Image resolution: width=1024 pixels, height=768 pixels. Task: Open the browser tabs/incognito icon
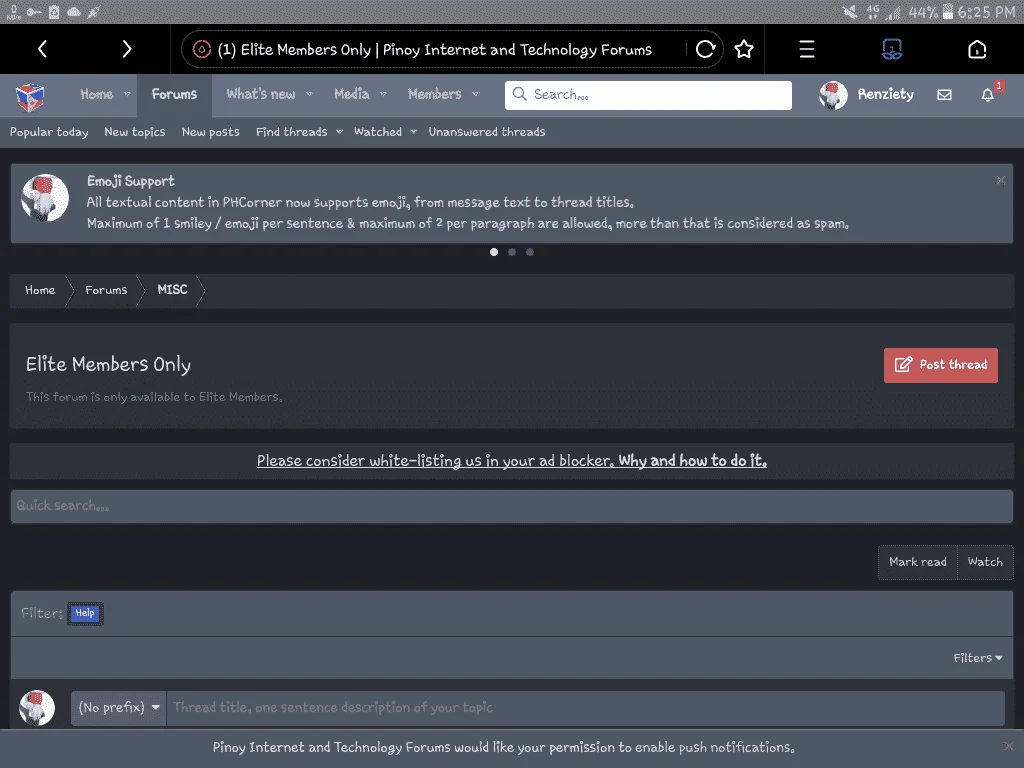[x=892, y=49]
